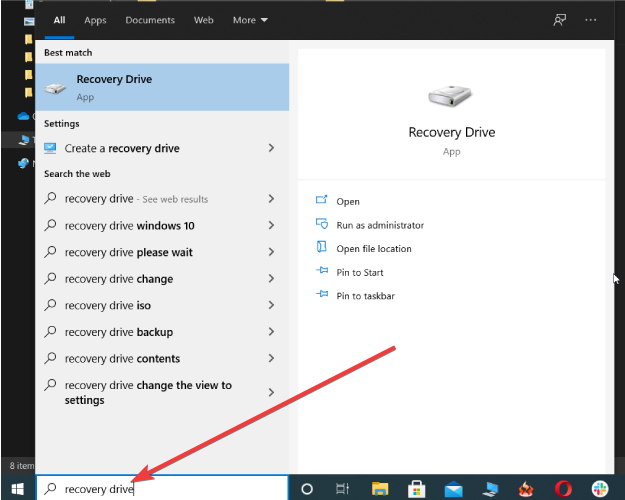The height and width of the screenshot is (500, 625).
Task: Open Slack from the taskbar
Action: point(600,488)
